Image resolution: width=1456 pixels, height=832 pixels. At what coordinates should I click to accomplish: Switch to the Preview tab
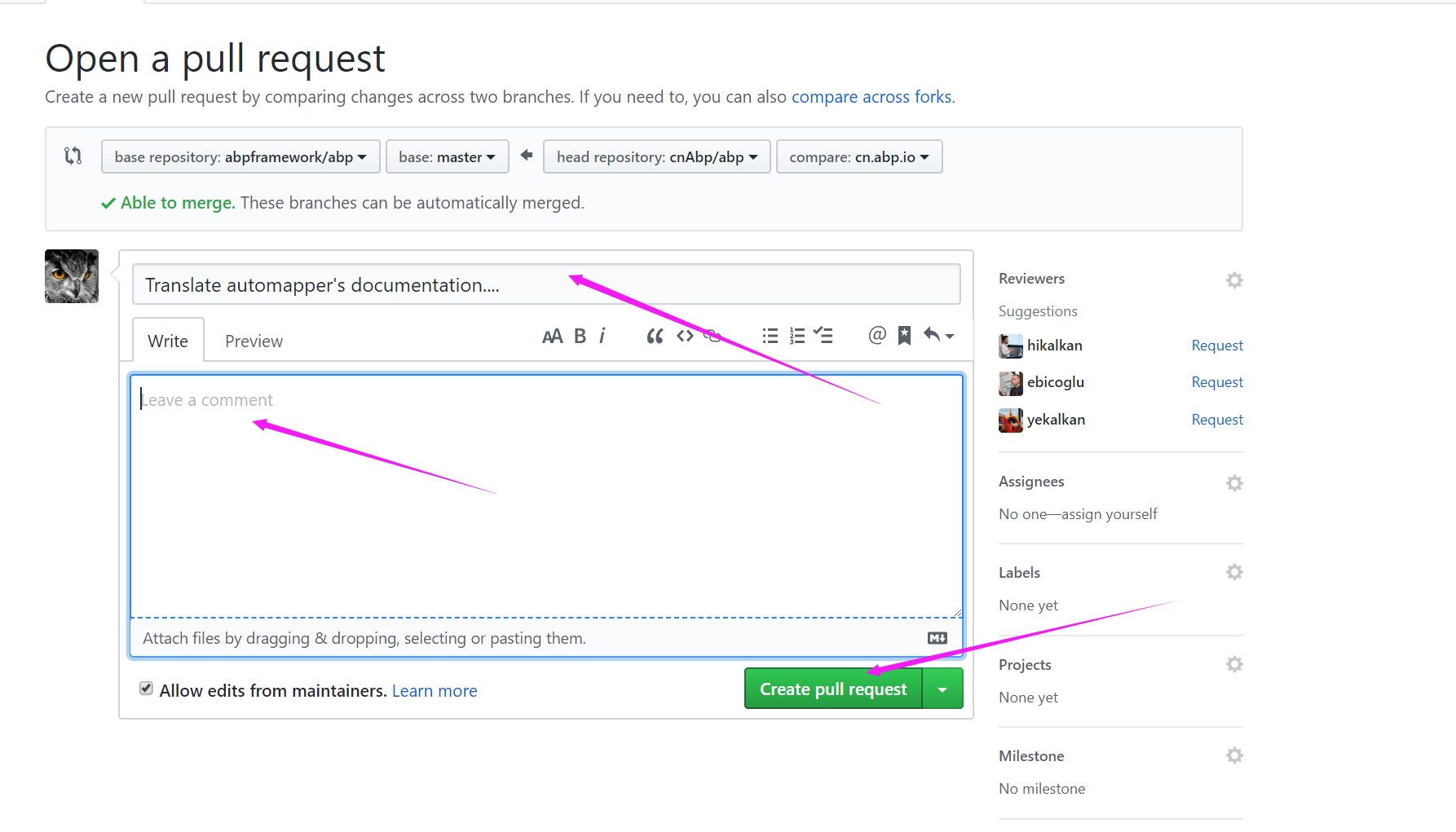pos(253,340)
